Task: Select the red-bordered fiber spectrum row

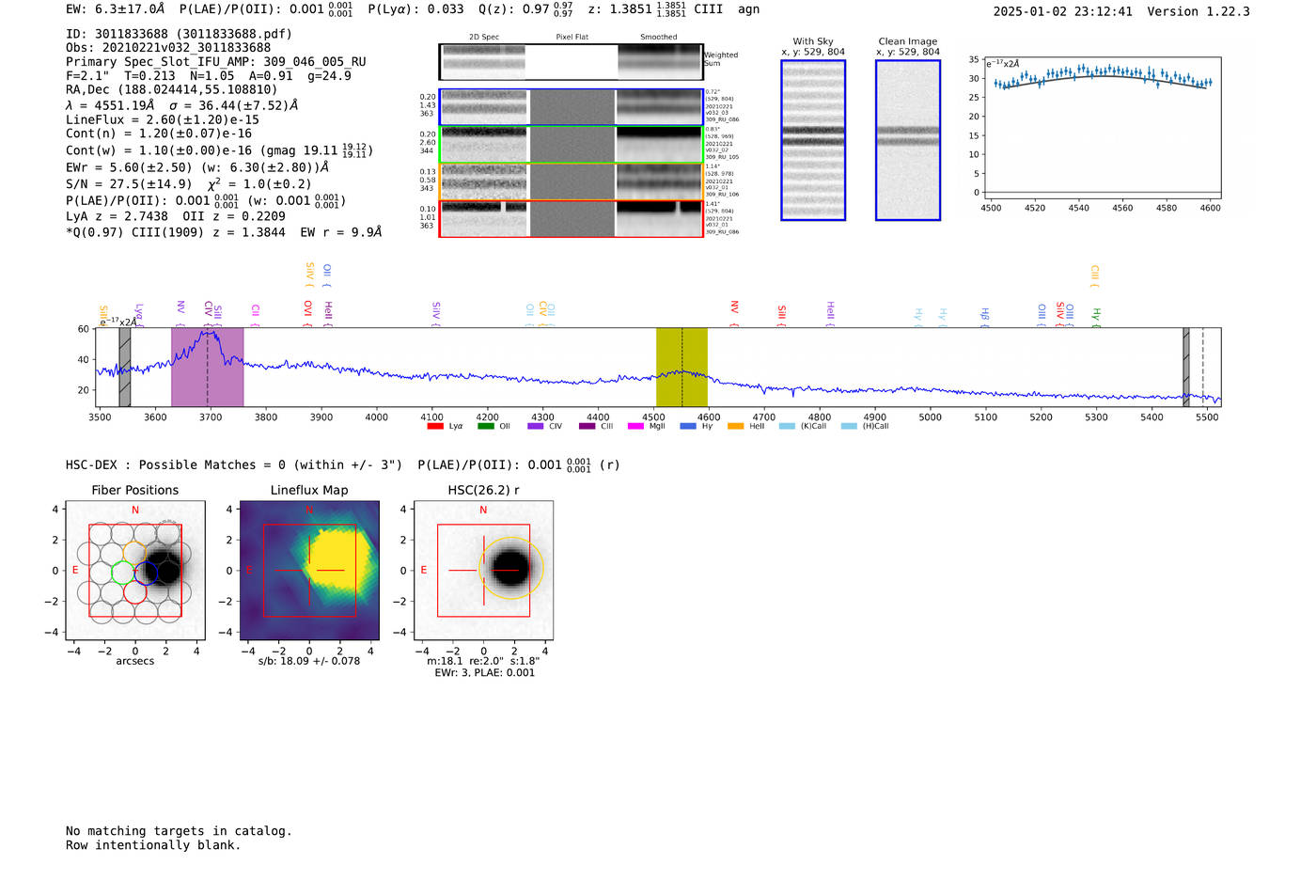Action: 571,219
